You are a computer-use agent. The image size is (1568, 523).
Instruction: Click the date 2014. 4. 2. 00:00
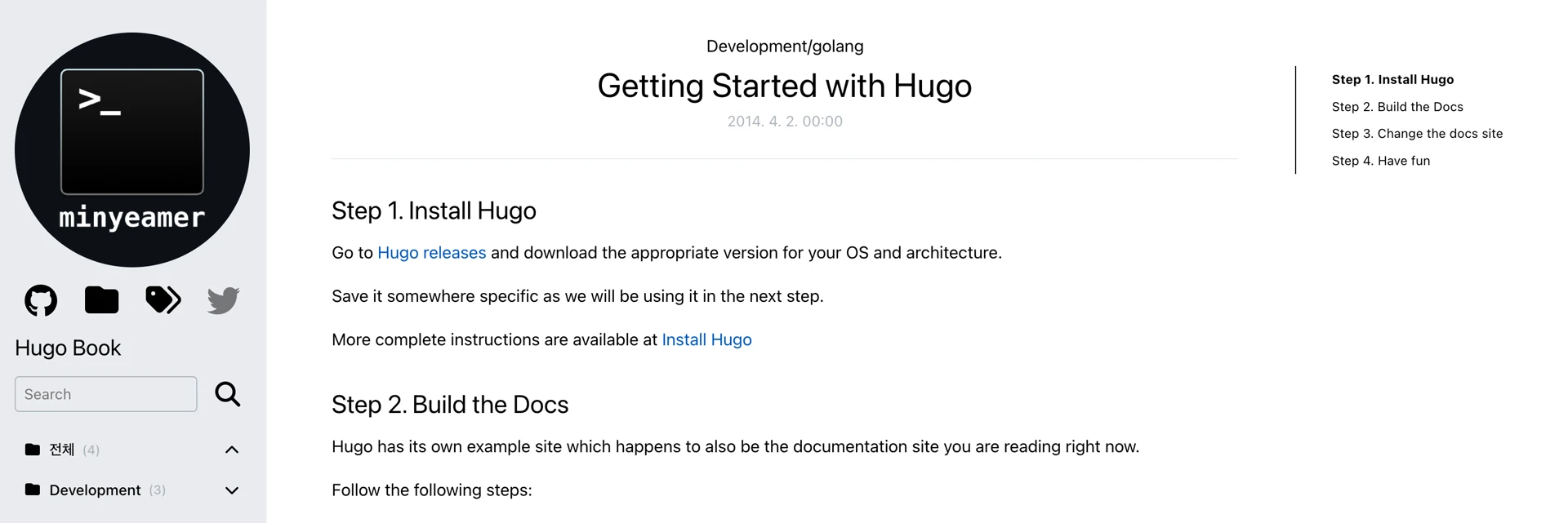click(x=785, y=122)
